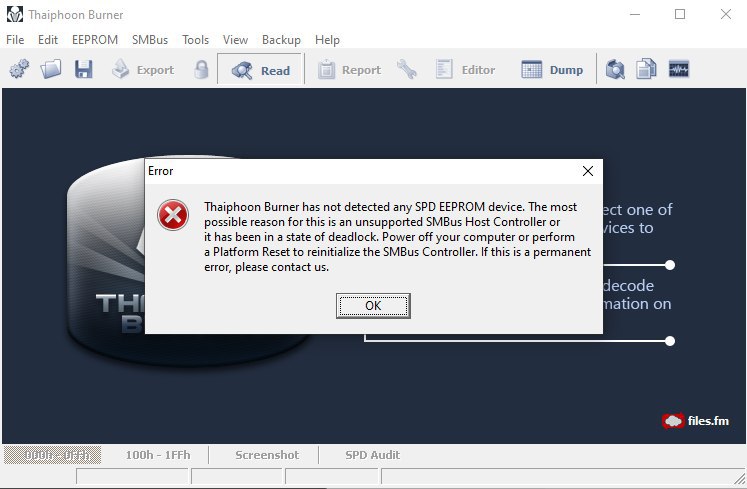747x489 pixels.
Task: Open a file with the folder icon
Action: (x=51, y=70)
